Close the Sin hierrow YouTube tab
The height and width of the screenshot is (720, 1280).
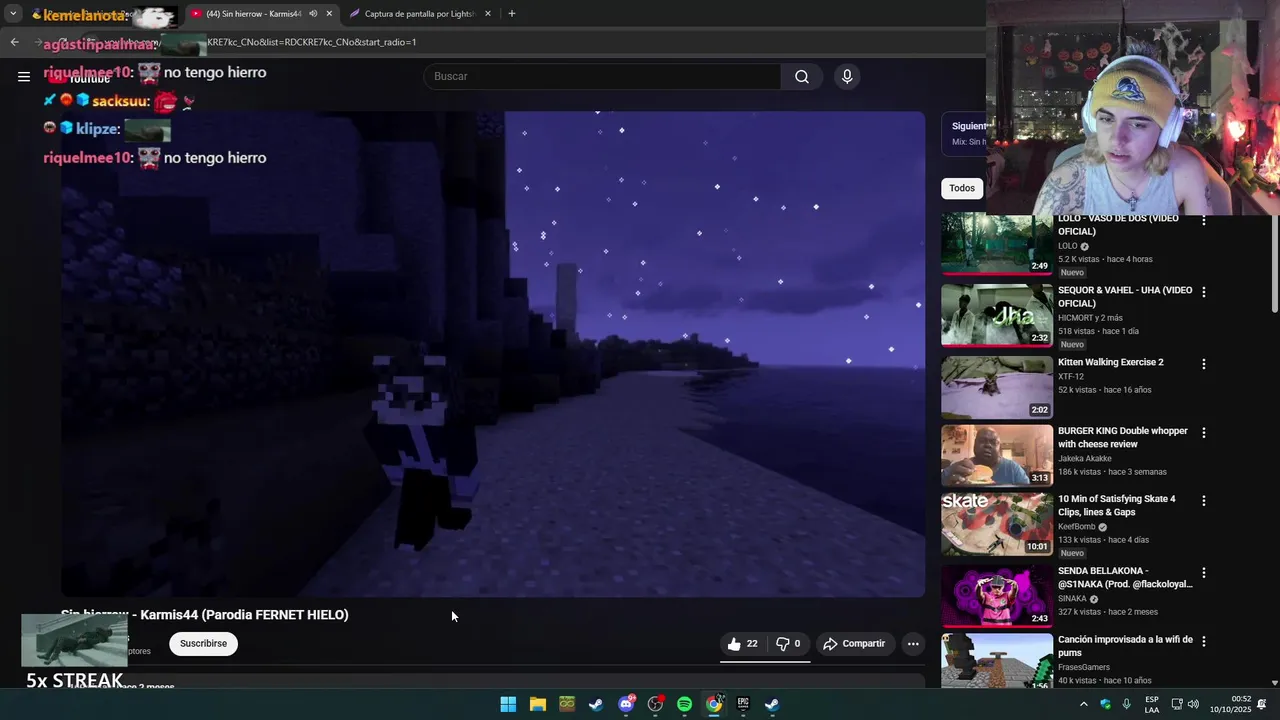pyautogui.click(x=329, y=14)
